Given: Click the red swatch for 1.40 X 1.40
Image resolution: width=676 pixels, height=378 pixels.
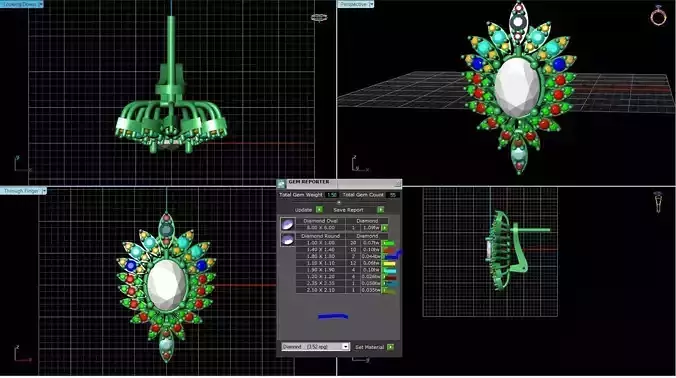Looking at the screenshot, I should [389, 250].
